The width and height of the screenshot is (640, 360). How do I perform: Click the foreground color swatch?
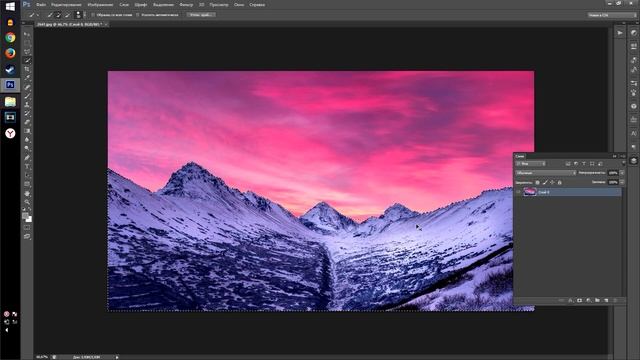point(25,216)
